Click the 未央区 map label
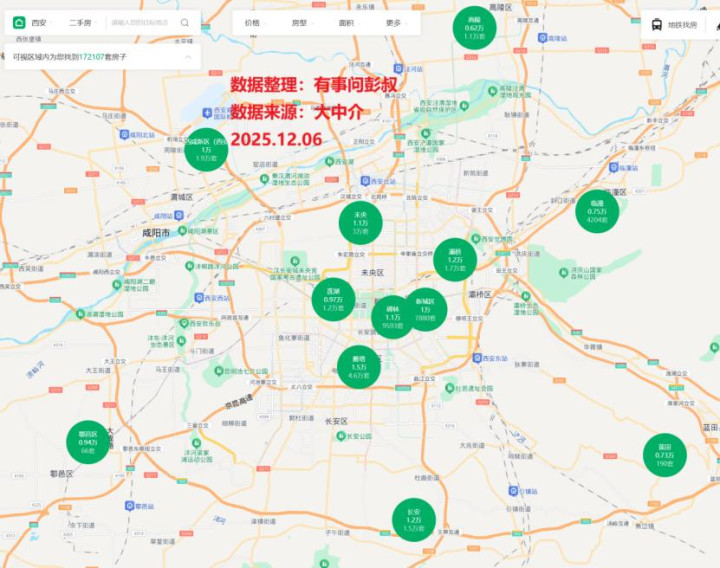Screen dimensions: 720x568 pos(372,272)
